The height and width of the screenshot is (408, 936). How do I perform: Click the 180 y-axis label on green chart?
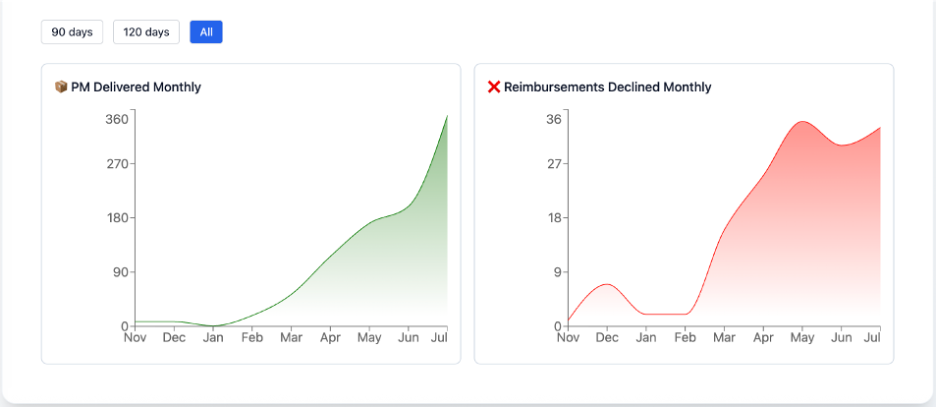(x=117, y=218)
